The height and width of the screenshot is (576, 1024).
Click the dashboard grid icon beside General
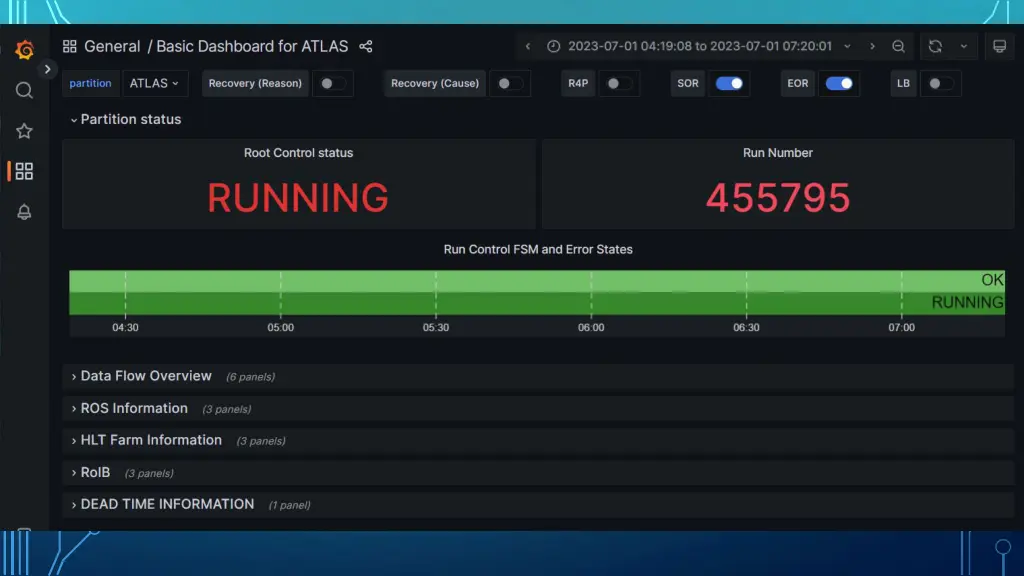(69, 46)
